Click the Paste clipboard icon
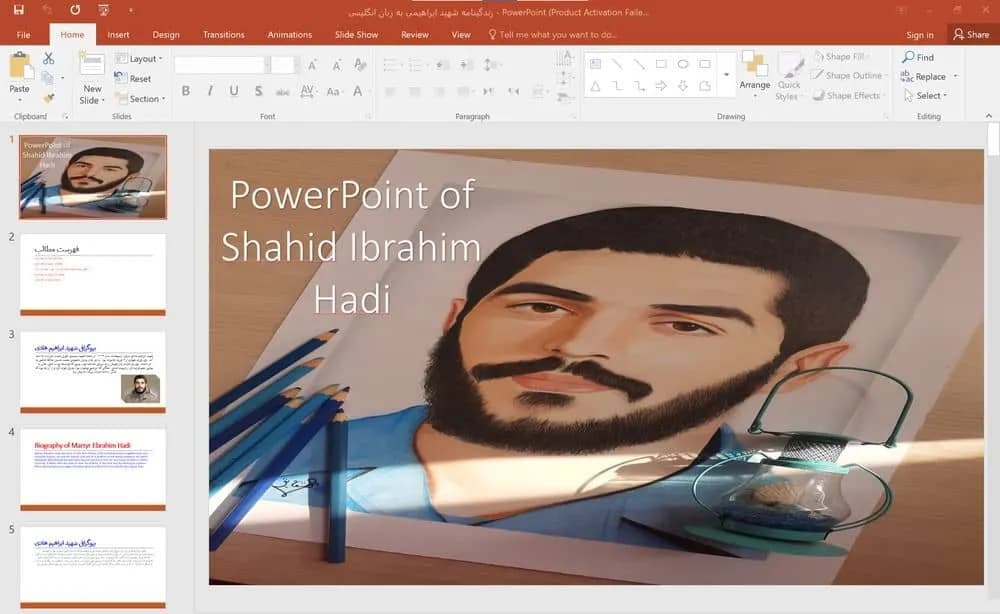Image resolution: width=1000 pixels, height=614 pixels. [x=20, y=66]
